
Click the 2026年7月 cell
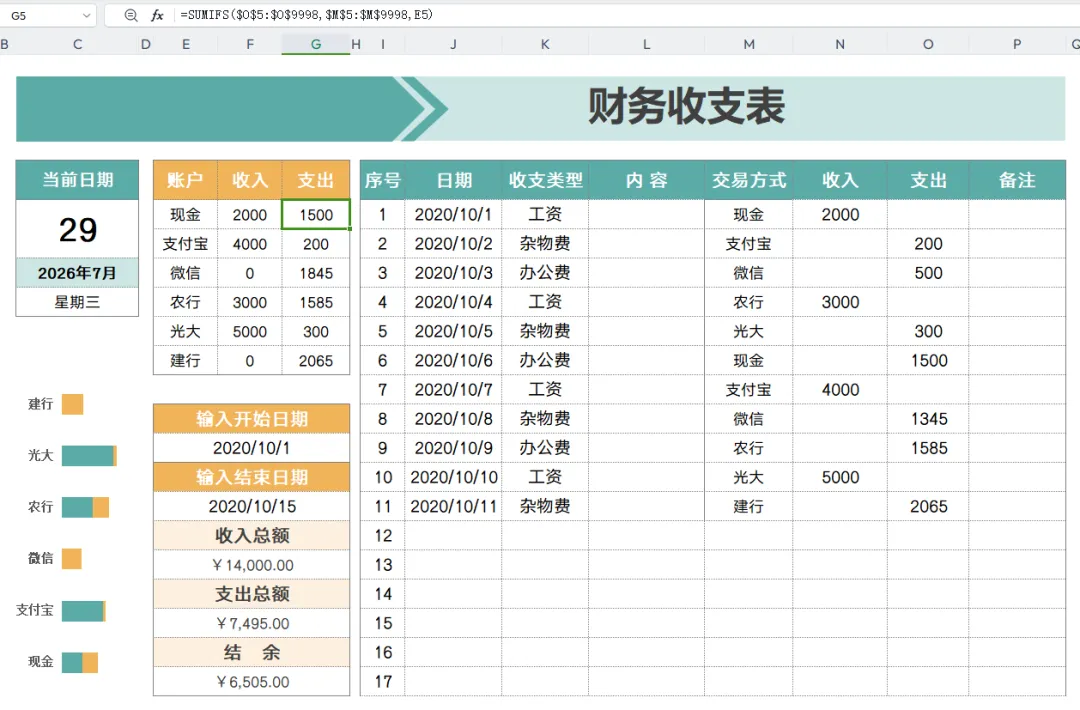tap(77, 273)
